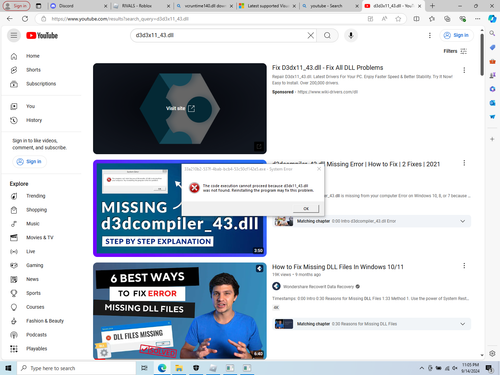Switch to the youtube - Search tab
Image resolution: width=500 pixels, height=375 pixels.
330,6
